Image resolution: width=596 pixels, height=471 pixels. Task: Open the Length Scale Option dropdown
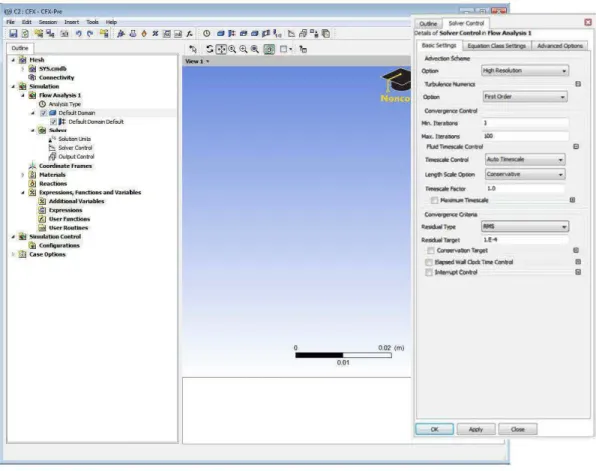click(x=525, y=174)
